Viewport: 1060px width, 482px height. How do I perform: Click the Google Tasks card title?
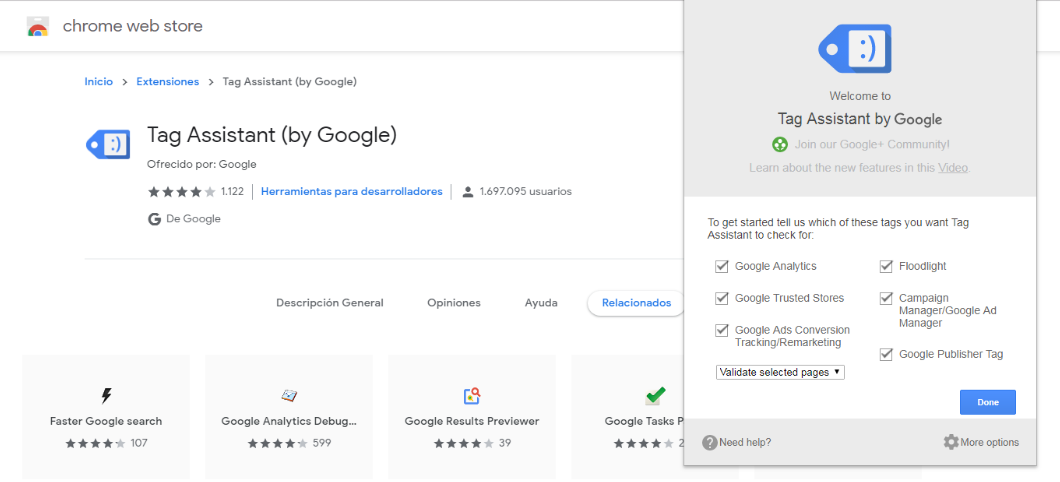(x=644, y=421)
